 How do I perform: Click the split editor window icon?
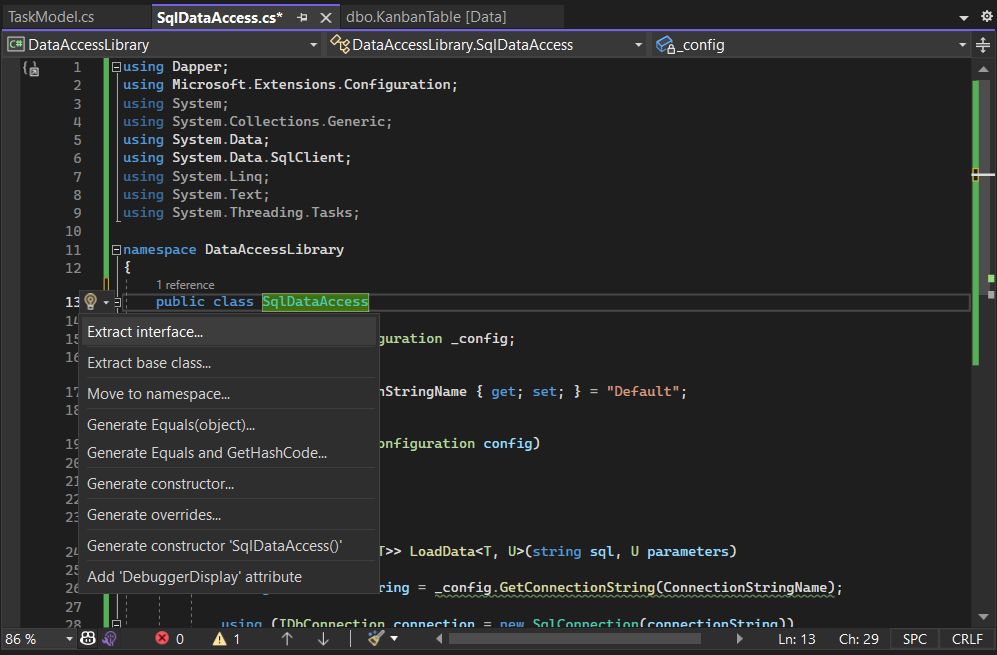point(983,45)
